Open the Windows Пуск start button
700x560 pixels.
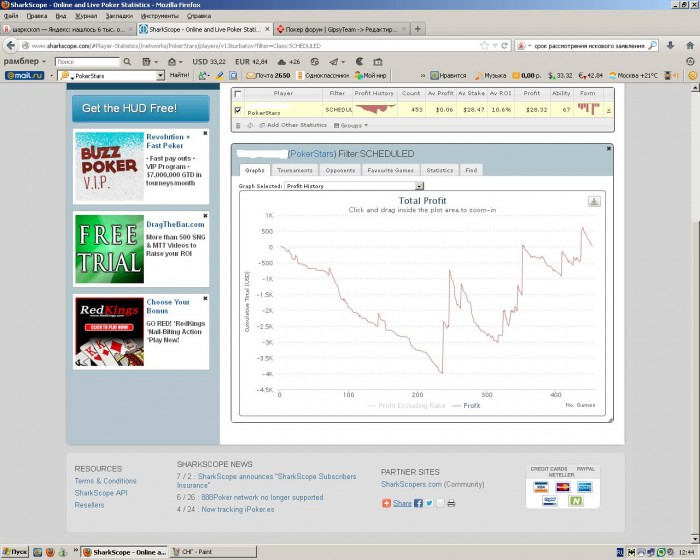pyautogui.click(x=15, y=552)
